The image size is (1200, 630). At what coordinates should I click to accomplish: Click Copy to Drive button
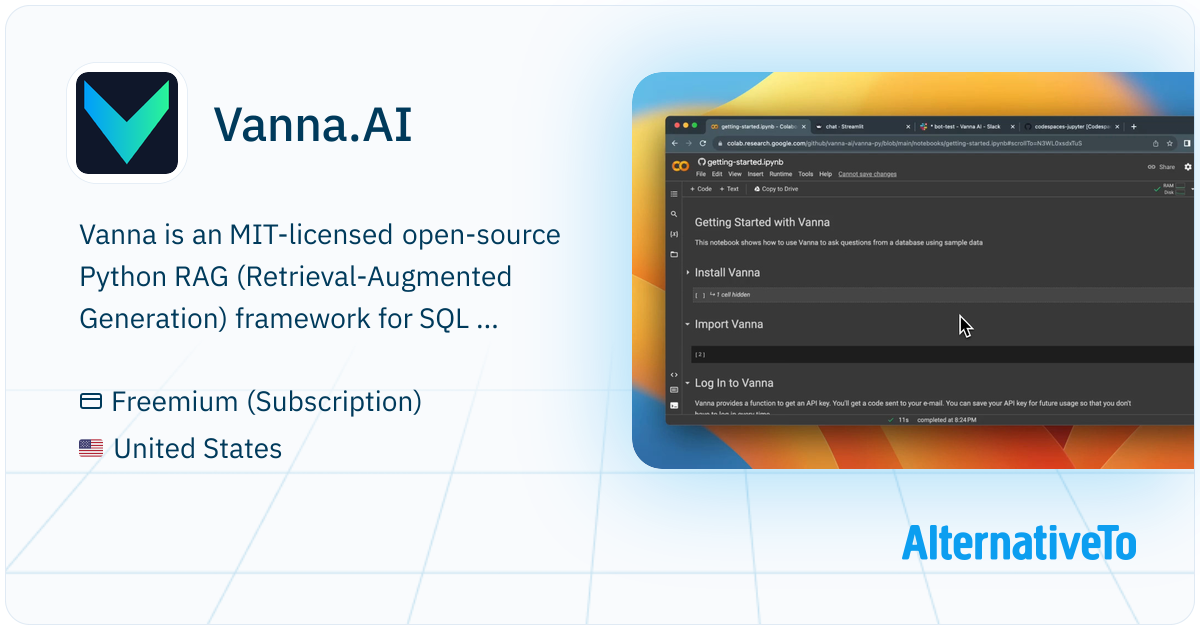pyautogui.click(x=776, y=189)
